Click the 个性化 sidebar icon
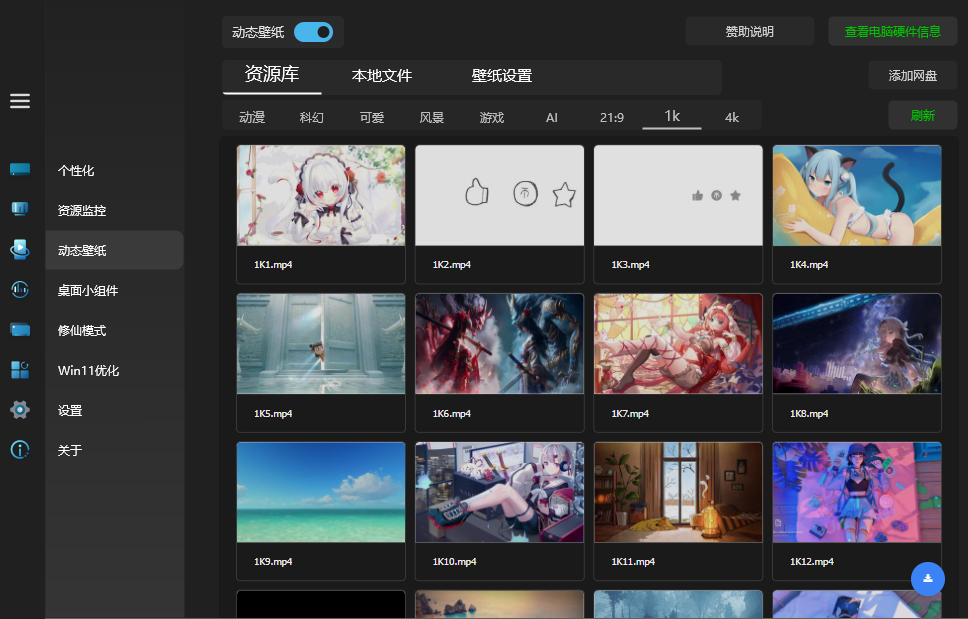 pyautogui.click(x=20, y=169)
